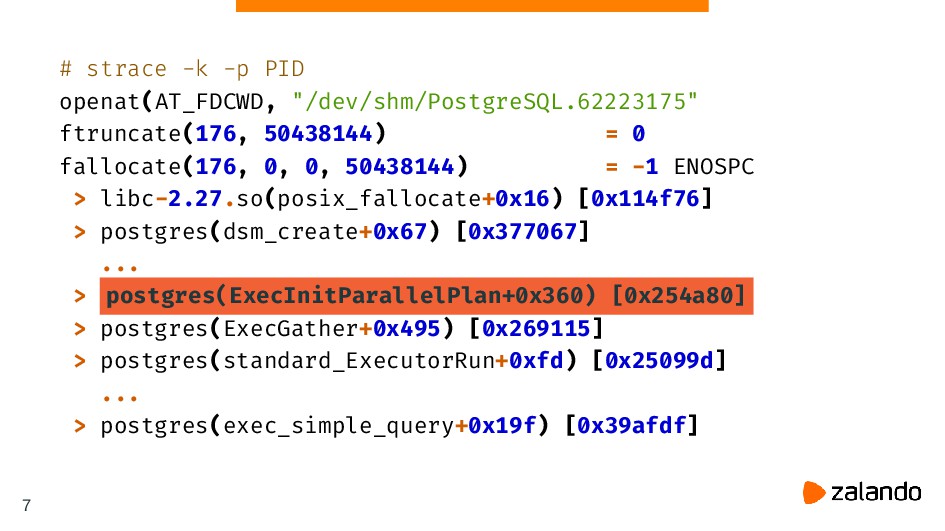The height and width of the screenshot is (531, 945).
Task: Click the '= 0' return value of ftruncate
Action: [626, 134]
